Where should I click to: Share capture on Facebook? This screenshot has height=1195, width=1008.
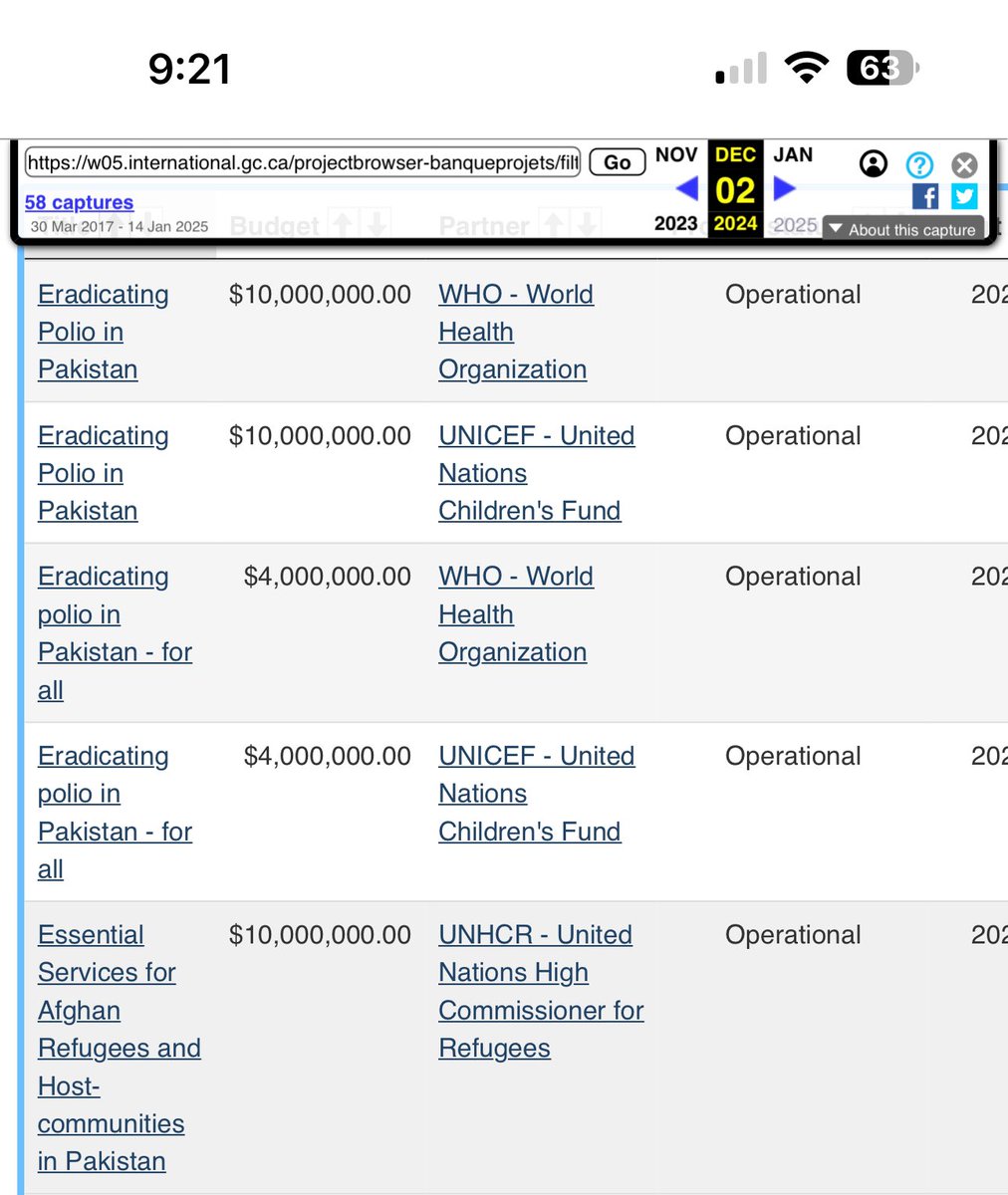tap(925, 196)
